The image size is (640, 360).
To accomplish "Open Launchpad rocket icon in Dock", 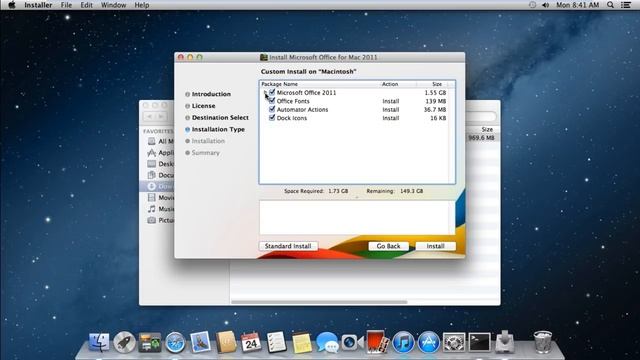I will (124, 342).
